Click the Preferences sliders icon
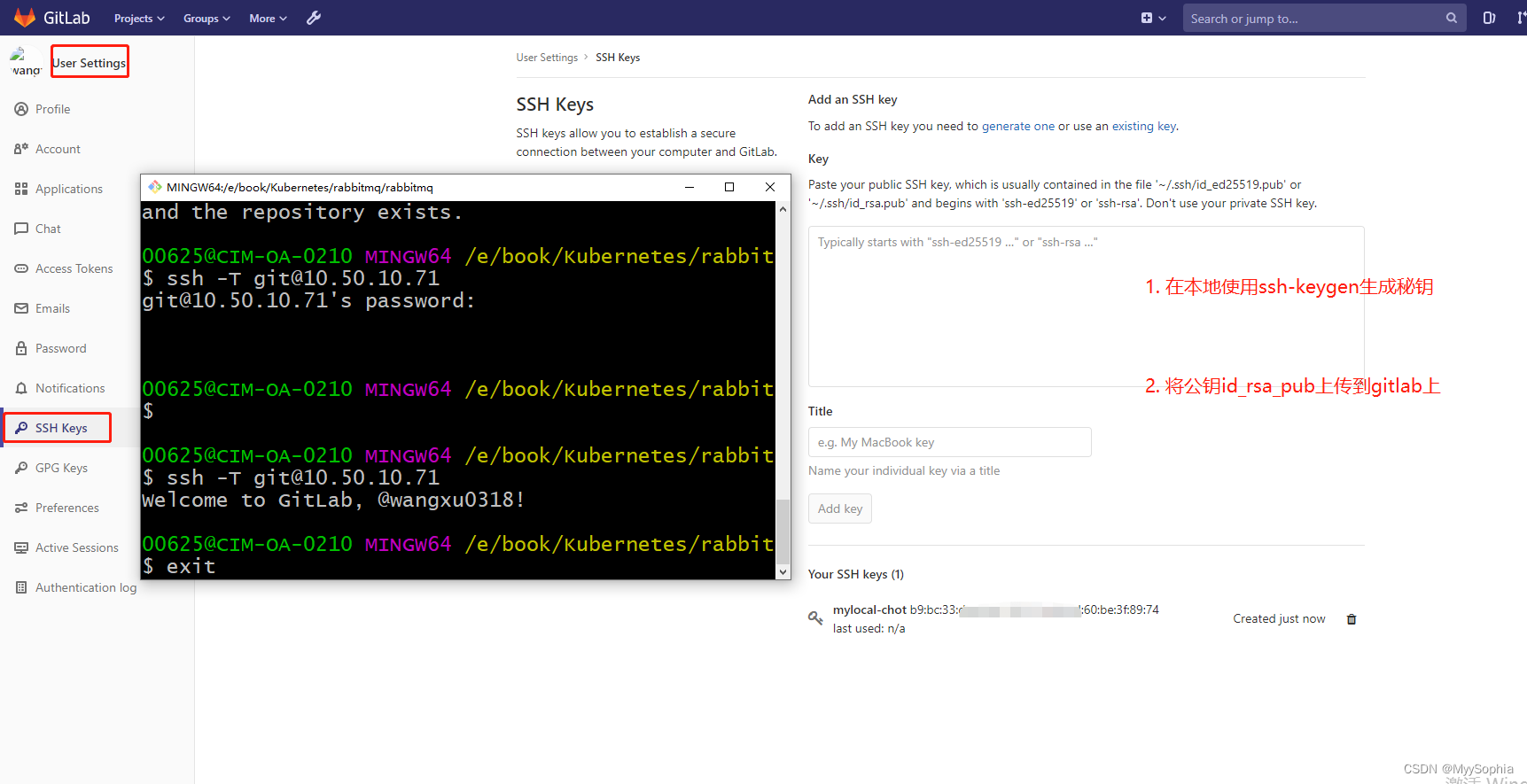 coord(21,508)
